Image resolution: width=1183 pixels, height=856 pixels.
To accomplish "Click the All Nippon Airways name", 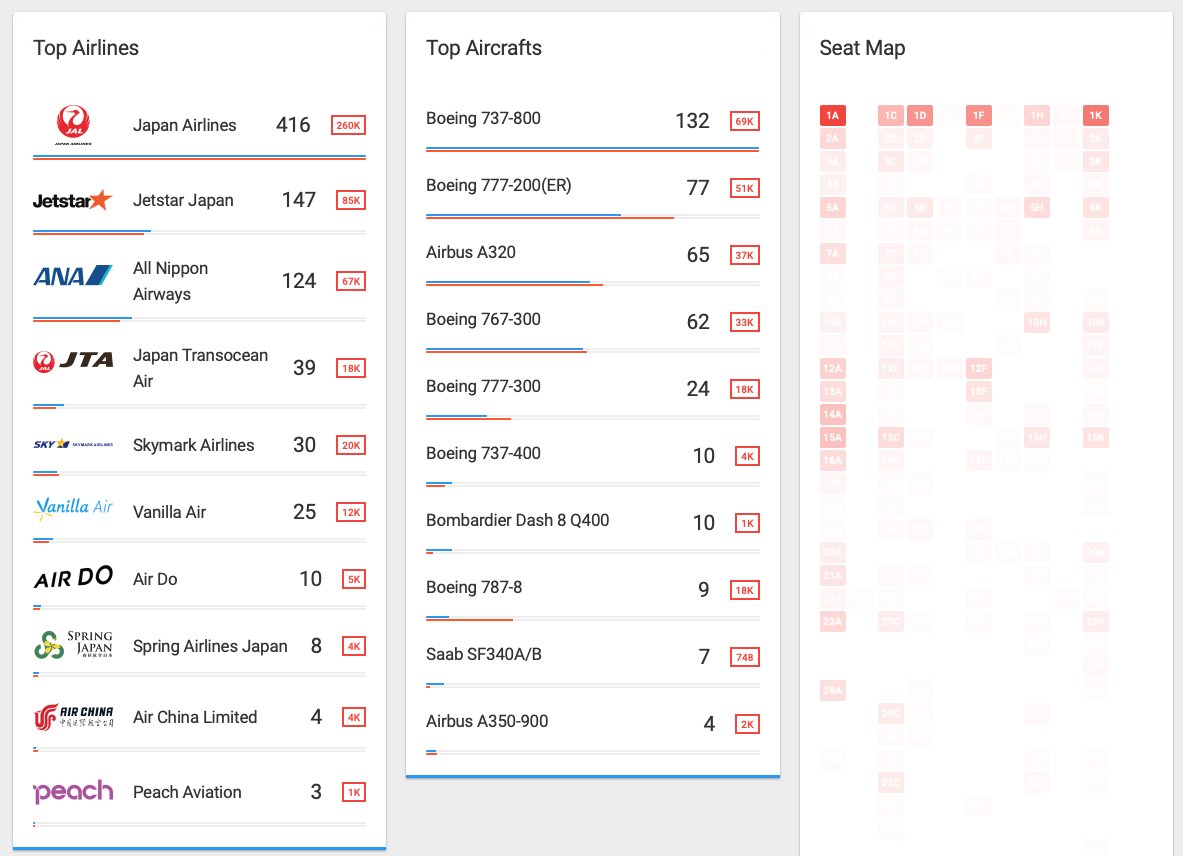I will 171,281.
